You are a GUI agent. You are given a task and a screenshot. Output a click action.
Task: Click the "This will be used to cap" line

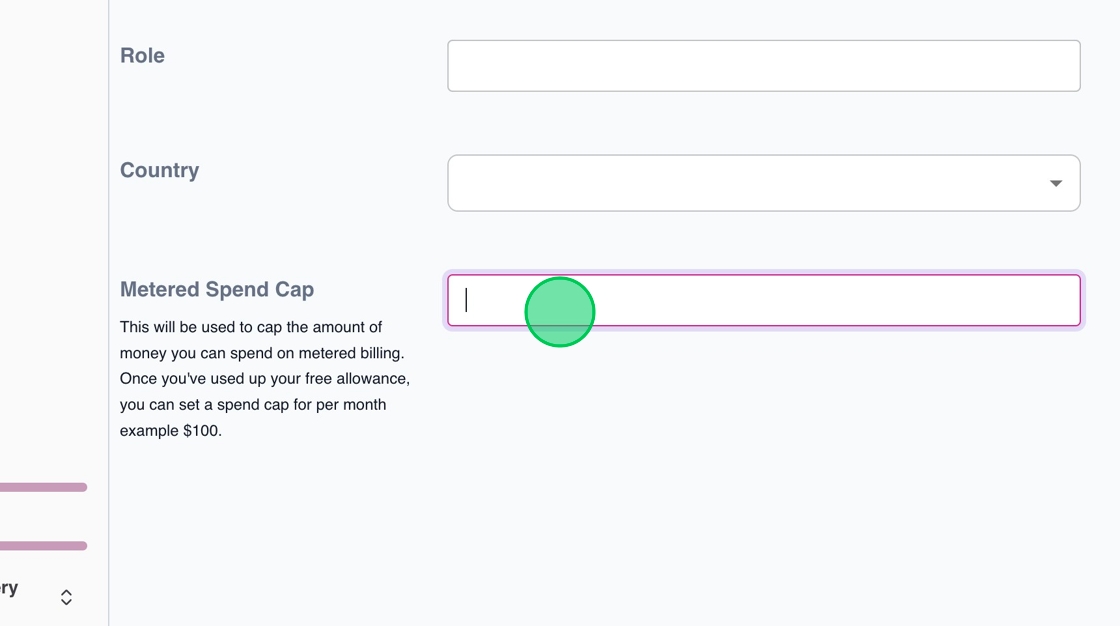251,327
